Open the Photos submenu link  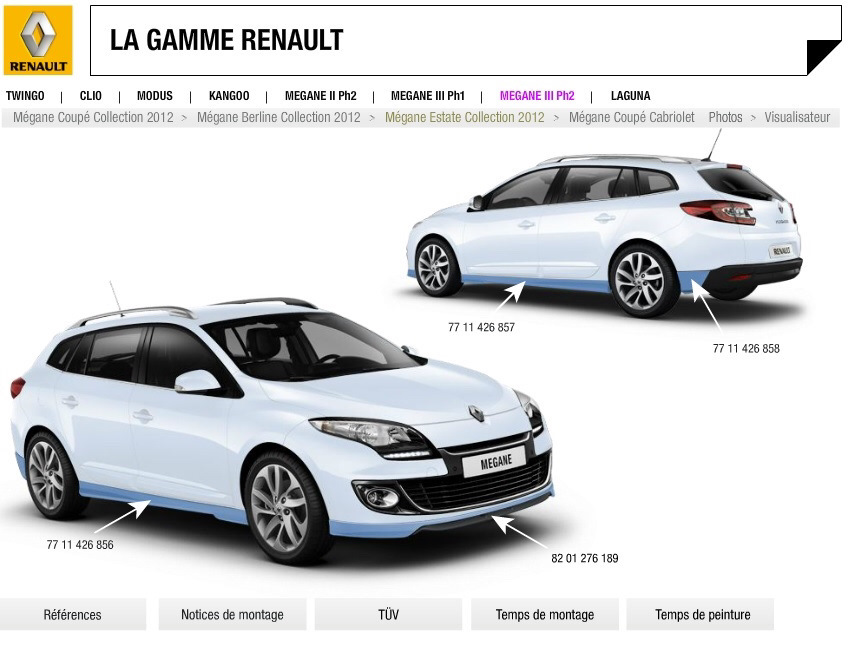pyautogui.click(x=726, y=117)
